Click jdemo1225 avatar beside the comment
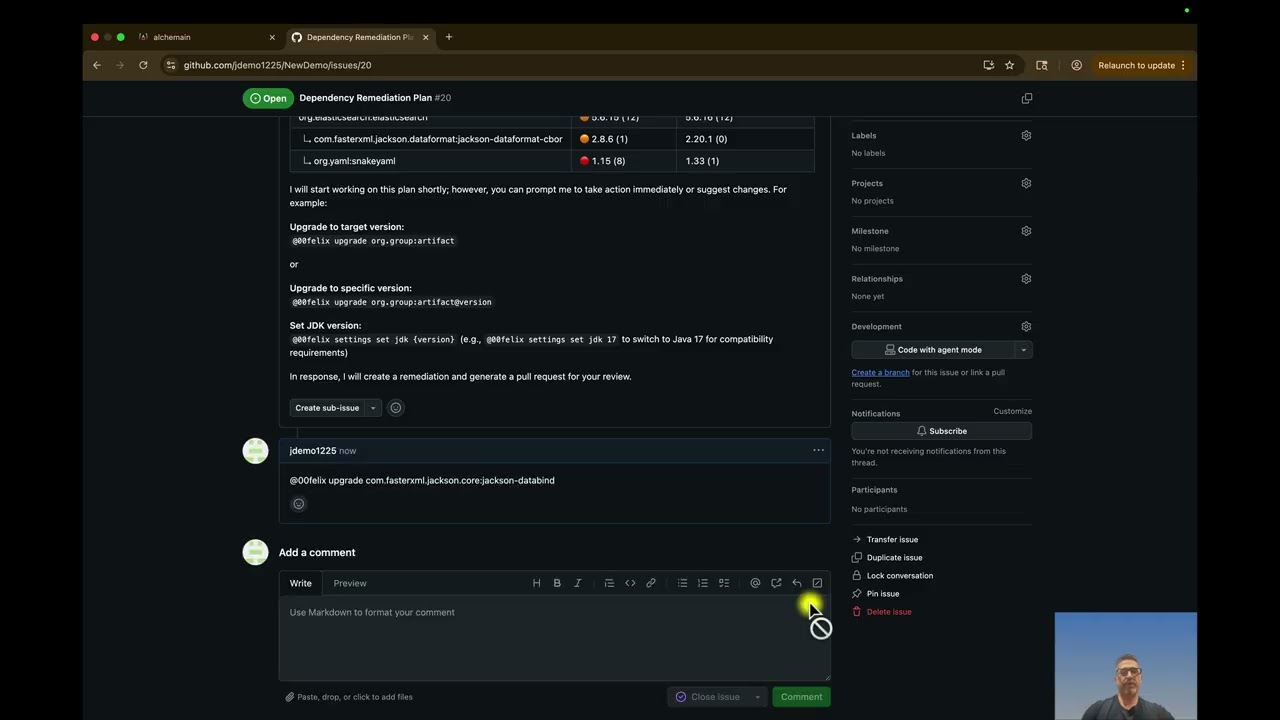The width and height of the screenshot is (1280, 720). tap(256, 451)
